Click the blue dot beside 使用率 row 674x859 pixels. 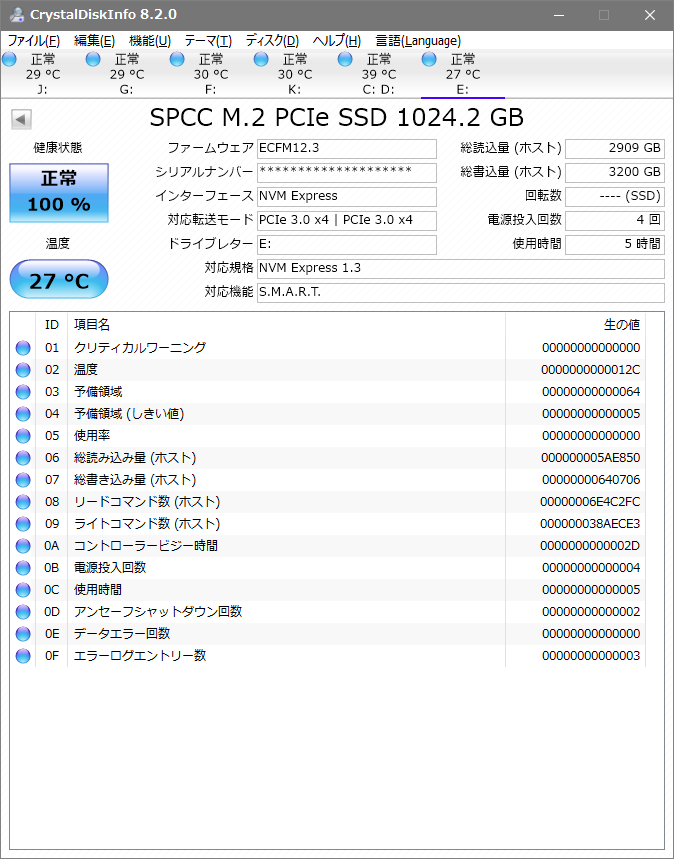pos(23,435)
